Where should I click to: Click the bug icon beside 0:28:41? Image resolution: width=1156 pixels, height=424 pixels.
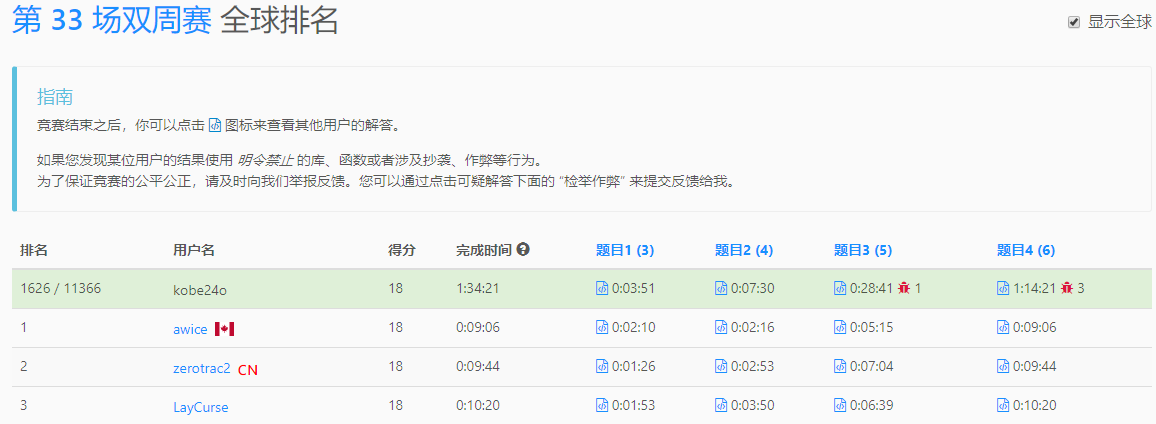904,288
